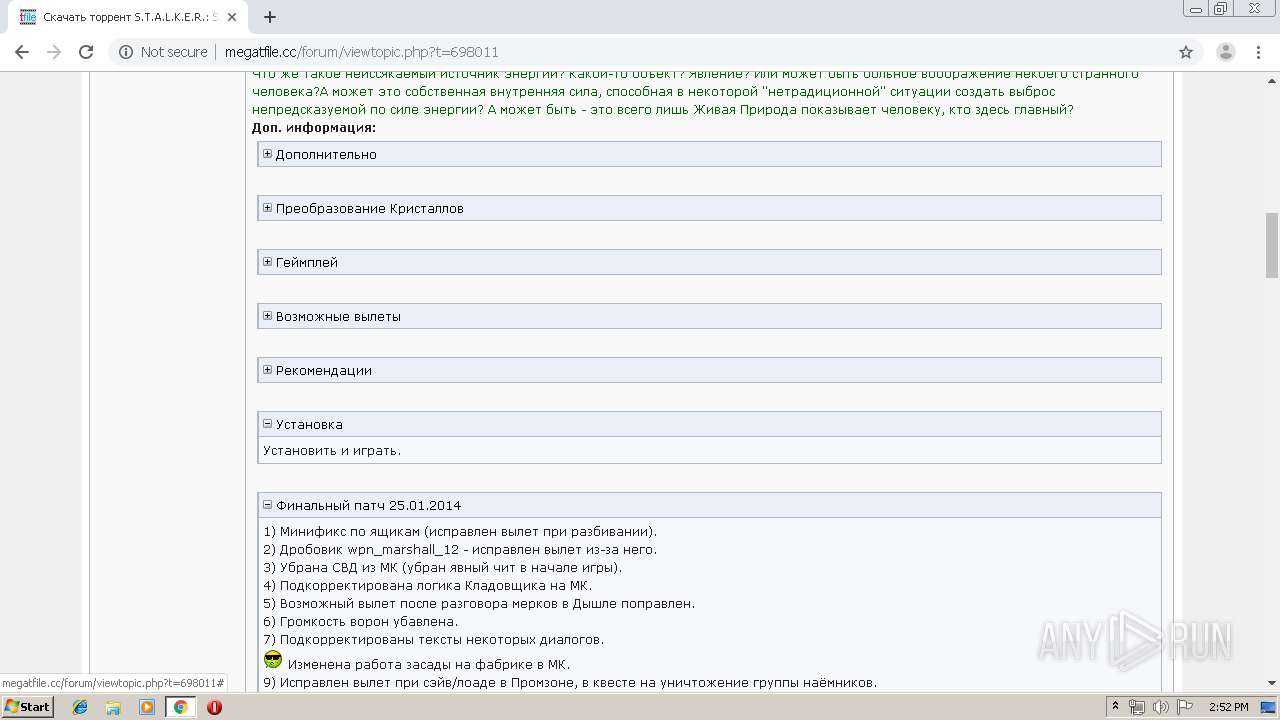Screen dimensions: 1280x720
Task: Focus the address bar URL
Action: coord(361,52)
